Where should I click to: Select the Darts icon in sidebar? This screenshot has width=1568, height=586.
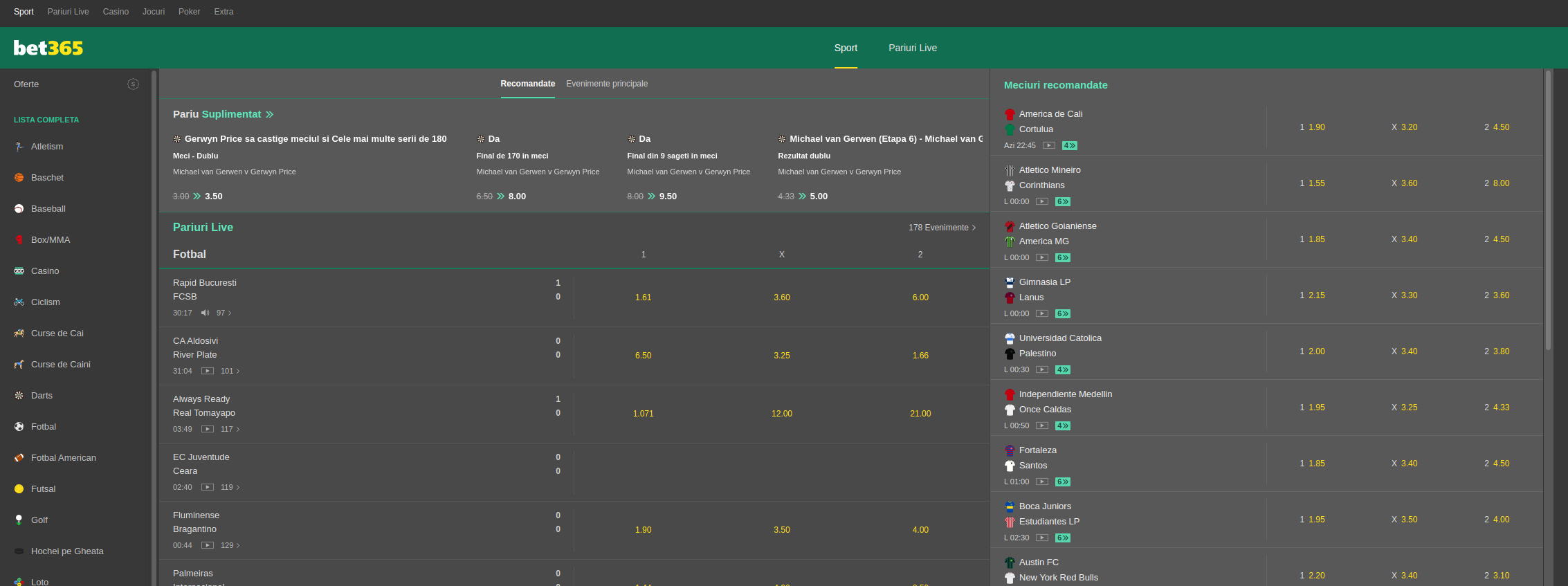(19, 396)
